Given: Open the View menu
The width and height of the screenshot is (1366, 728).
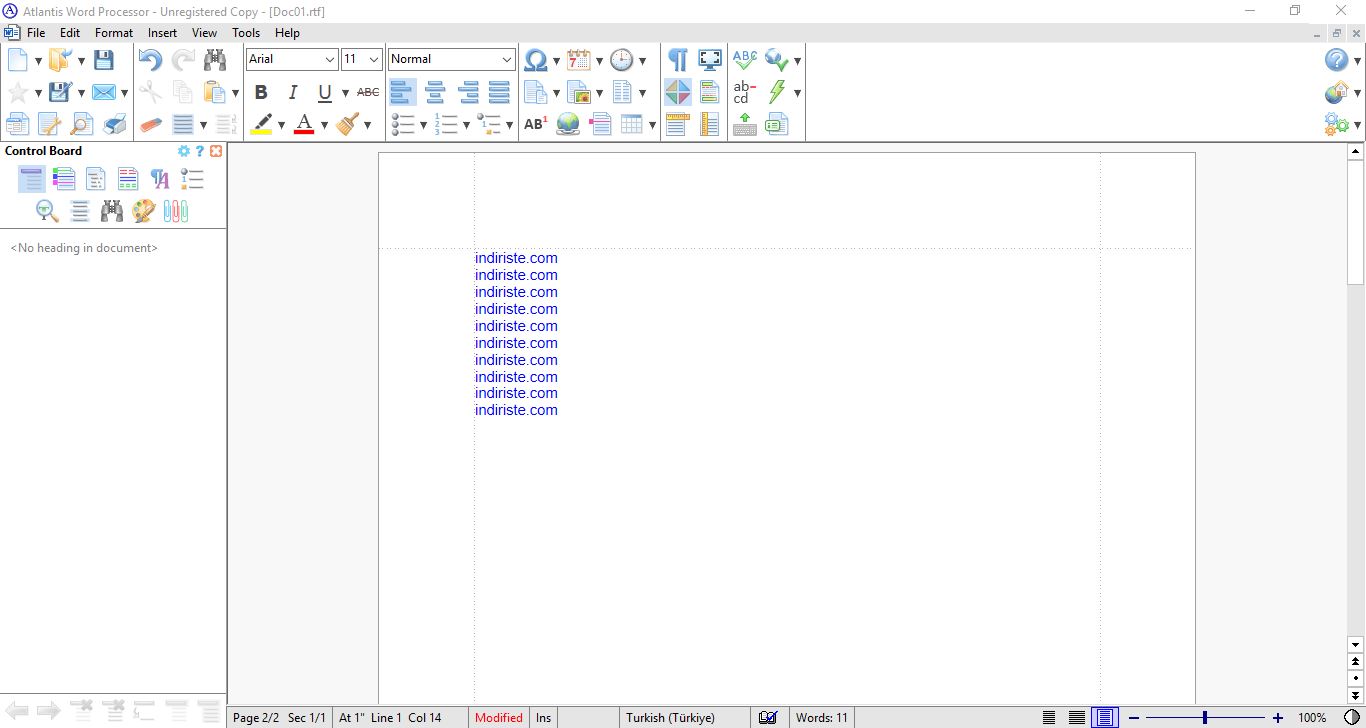Looking at the screenshot, I should pyautogui.click(x=204, y=33).
